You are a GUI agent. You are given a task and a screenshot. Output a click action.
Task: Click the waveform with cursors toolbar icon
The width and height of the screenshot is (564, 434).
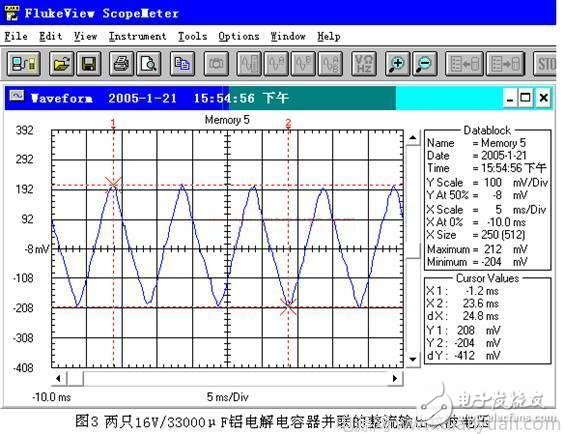(249, 64)
